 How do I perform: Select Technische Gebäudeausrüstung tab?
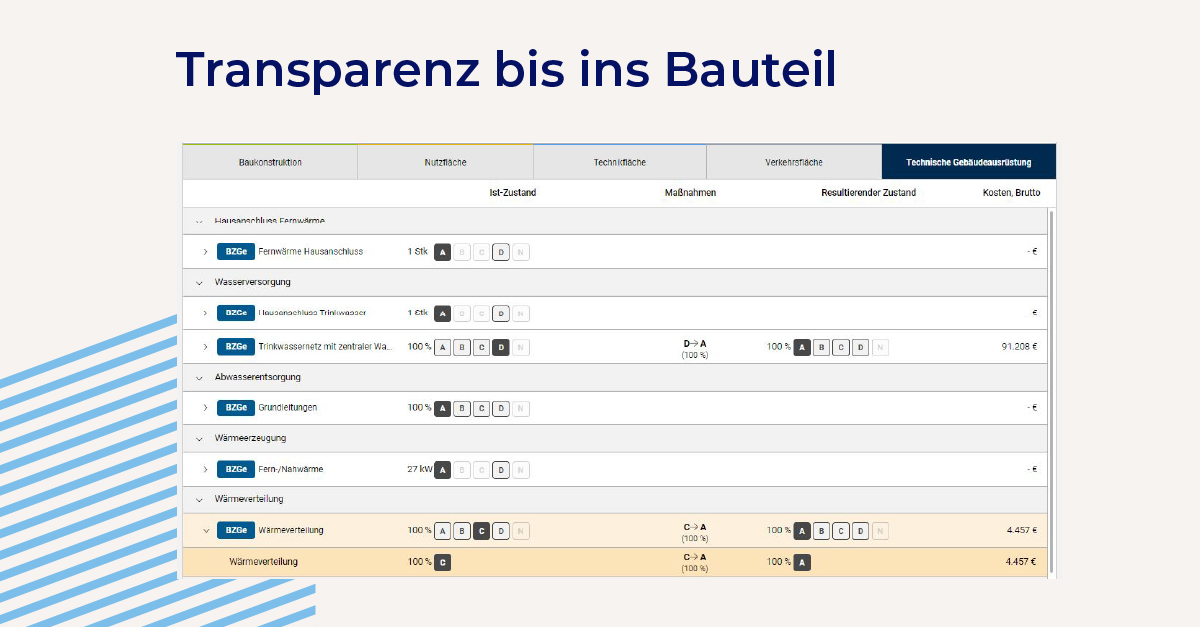(x=969, y=162)
